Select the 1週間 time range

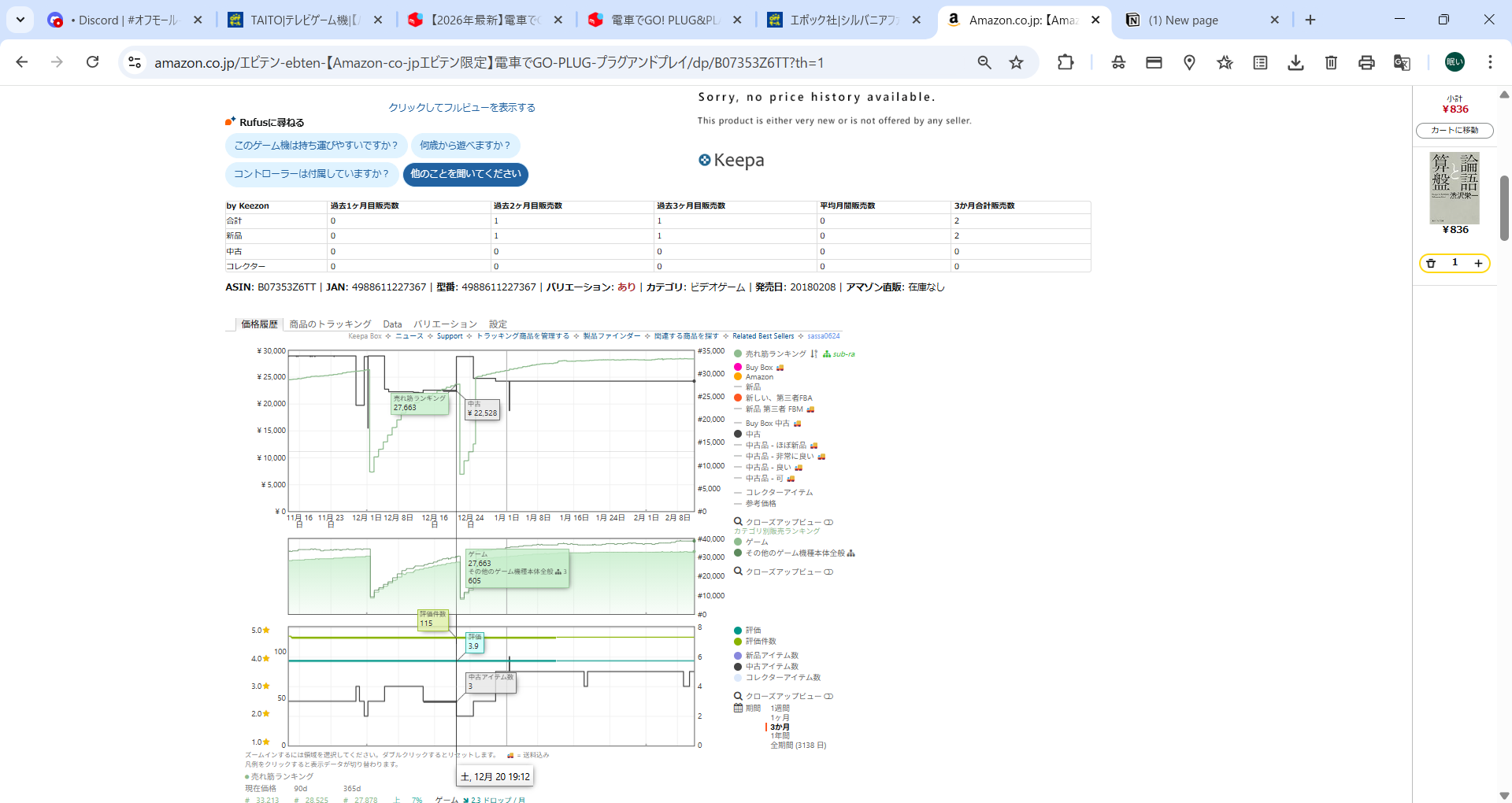[780, 709]
